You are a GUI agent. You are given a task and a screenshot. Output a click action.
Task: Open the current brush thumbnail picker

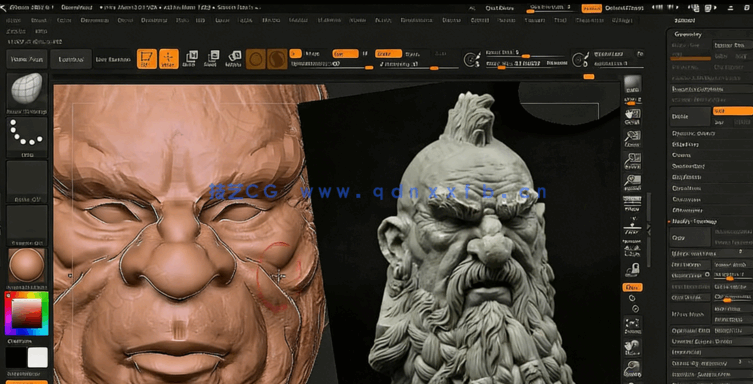pos(27,91)
